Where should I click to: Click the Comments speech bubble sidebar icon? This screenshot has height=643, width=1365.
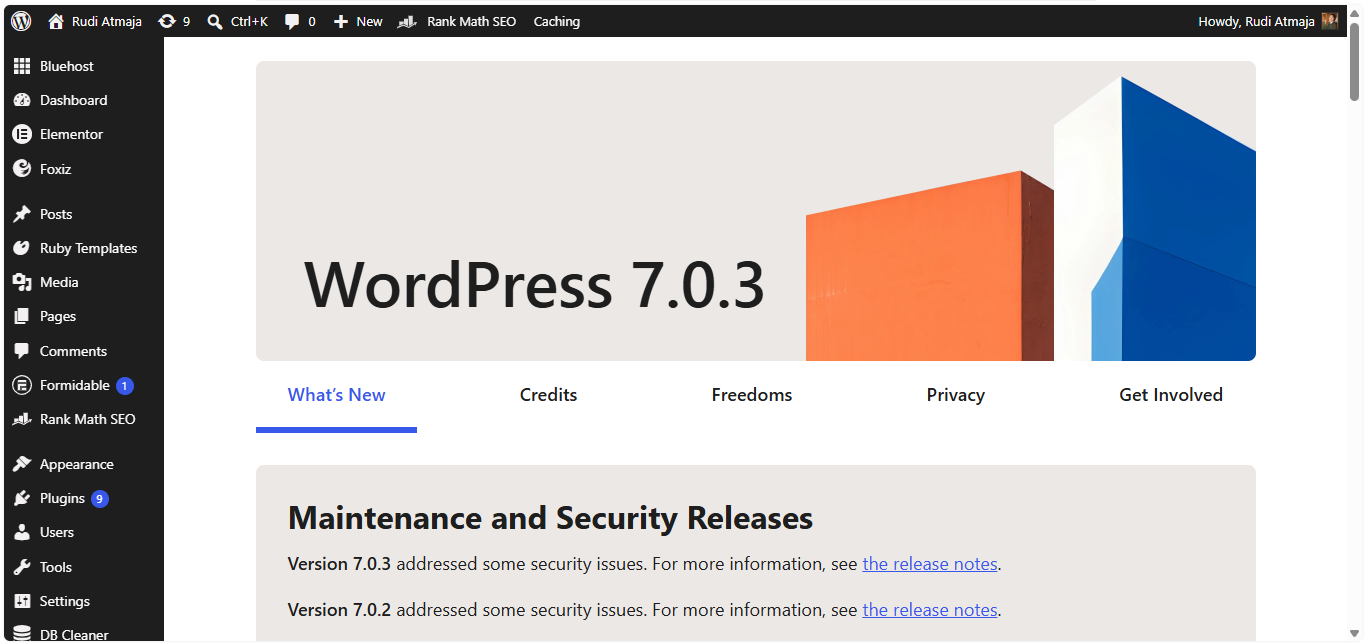pyautogui.click(x=22, y=351)
